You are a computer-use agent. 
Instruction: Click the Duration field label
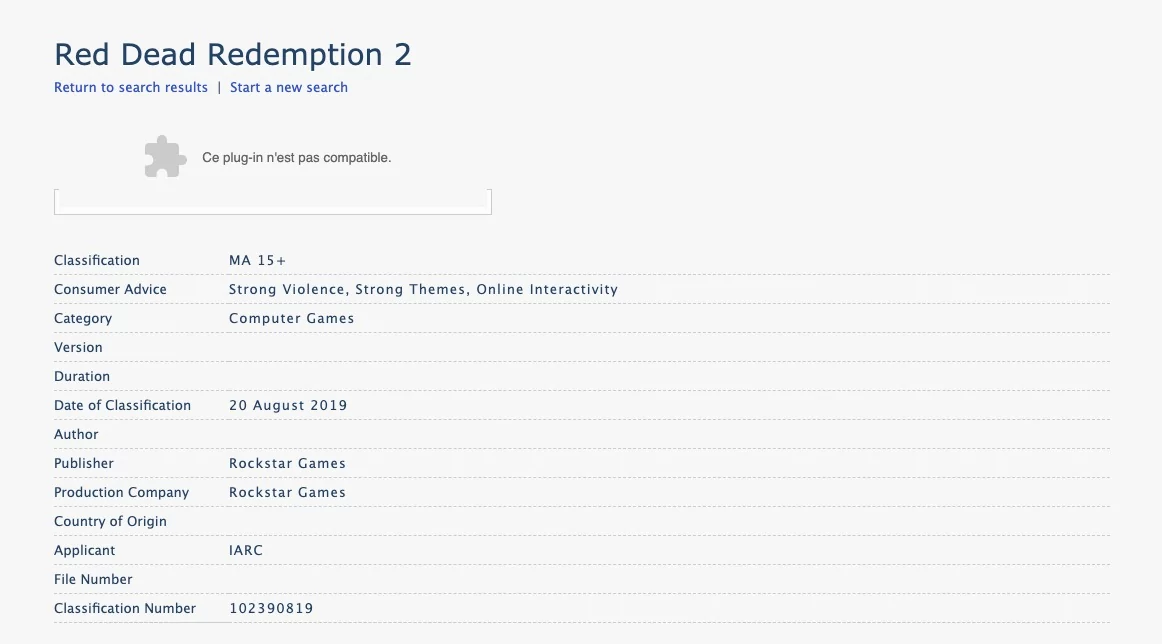click(x=82, y=376)
